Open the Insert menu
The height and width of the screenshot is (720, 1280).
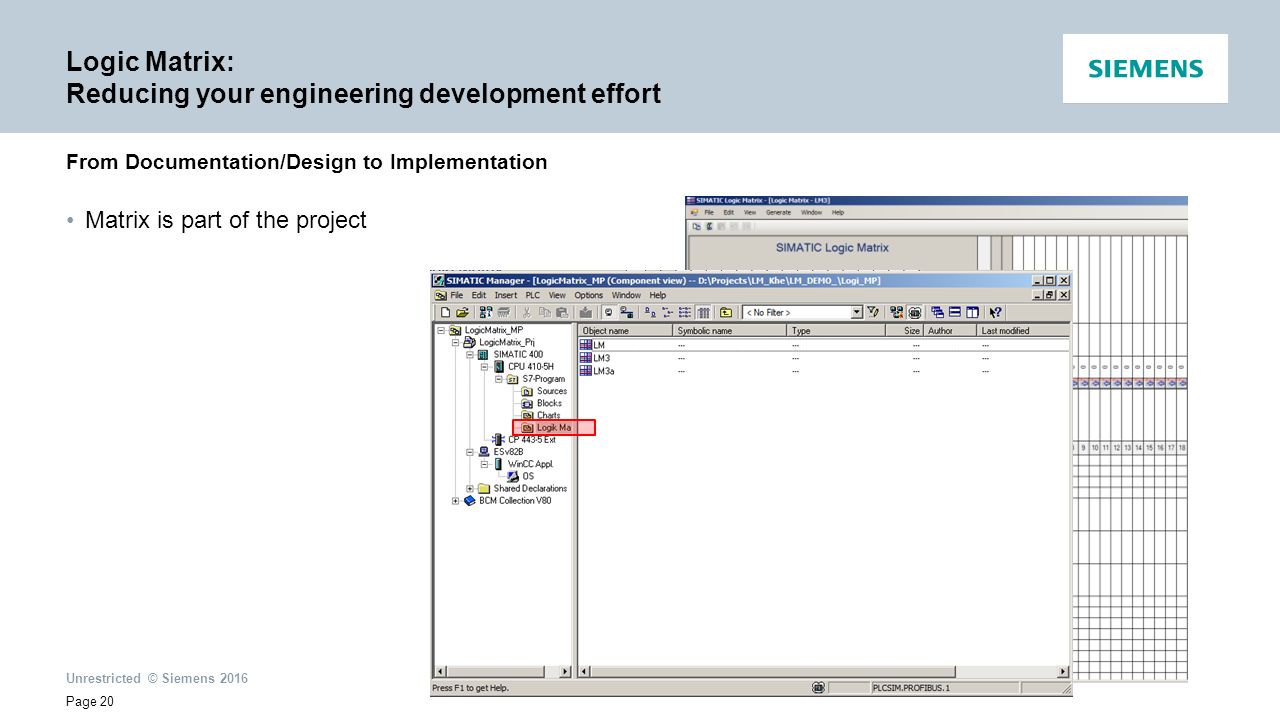coord(506,295)
